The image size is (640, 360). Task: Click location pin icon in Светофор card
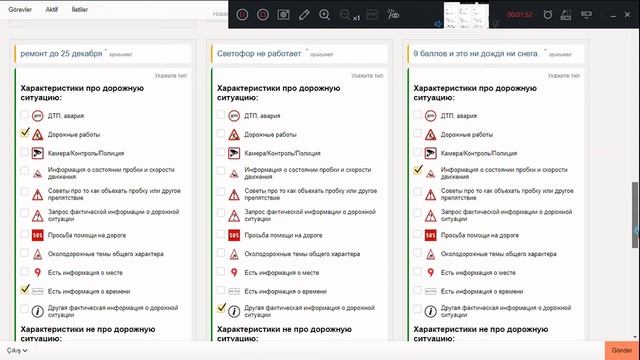[234, 273]
